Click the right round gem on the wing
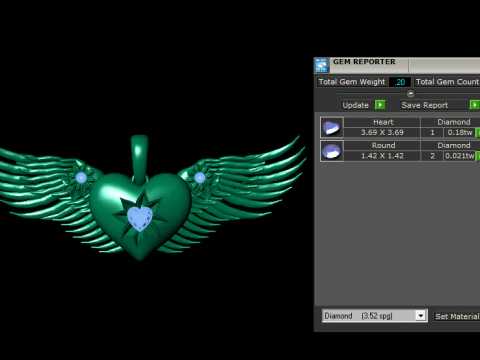Image resolution: width=480 pixels, height=360 pixels. [x=200, y=178]
